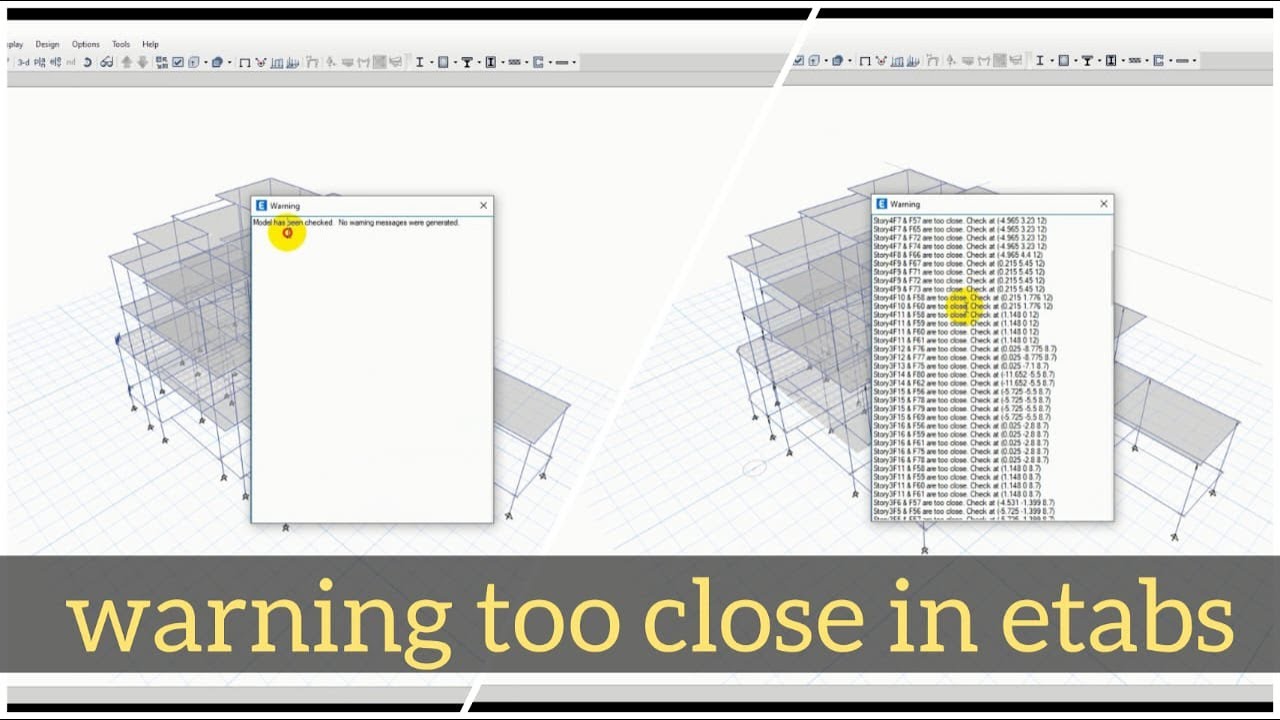The image size is (1280, 720).
Task: Click object shrink toggle icon, left window
Action: [162, 62]
